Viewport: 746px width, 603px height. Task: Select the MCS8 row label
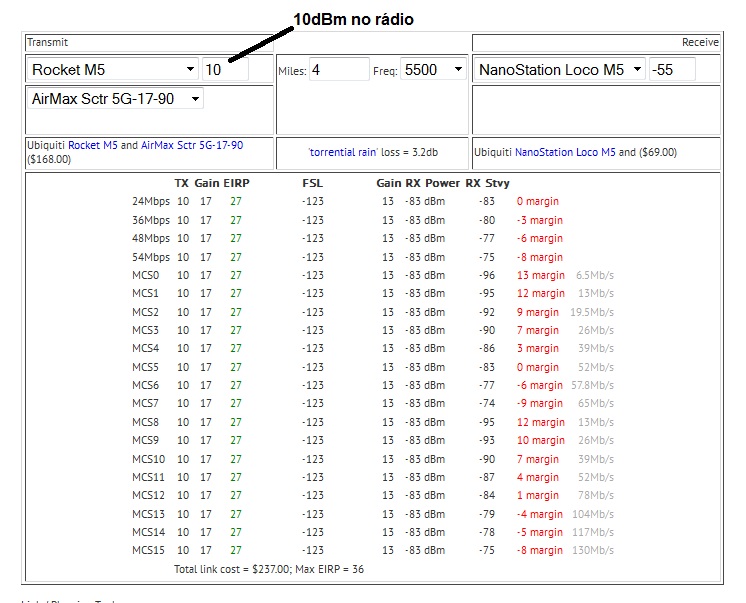click(x=146, y=423)
